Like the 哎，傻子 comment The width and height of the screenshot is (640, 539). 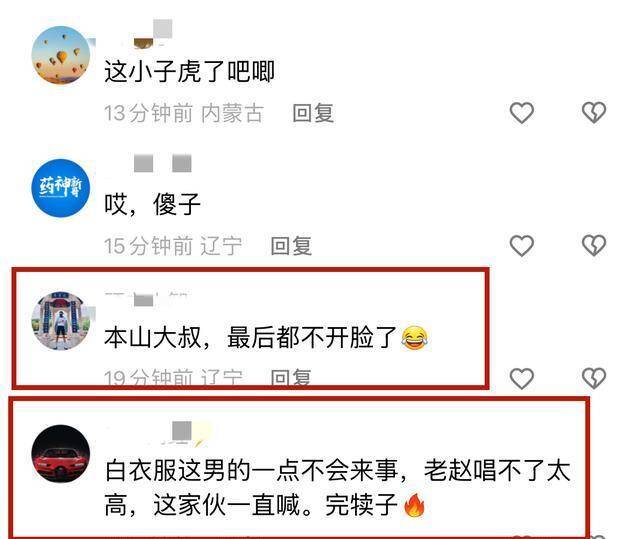522,245
